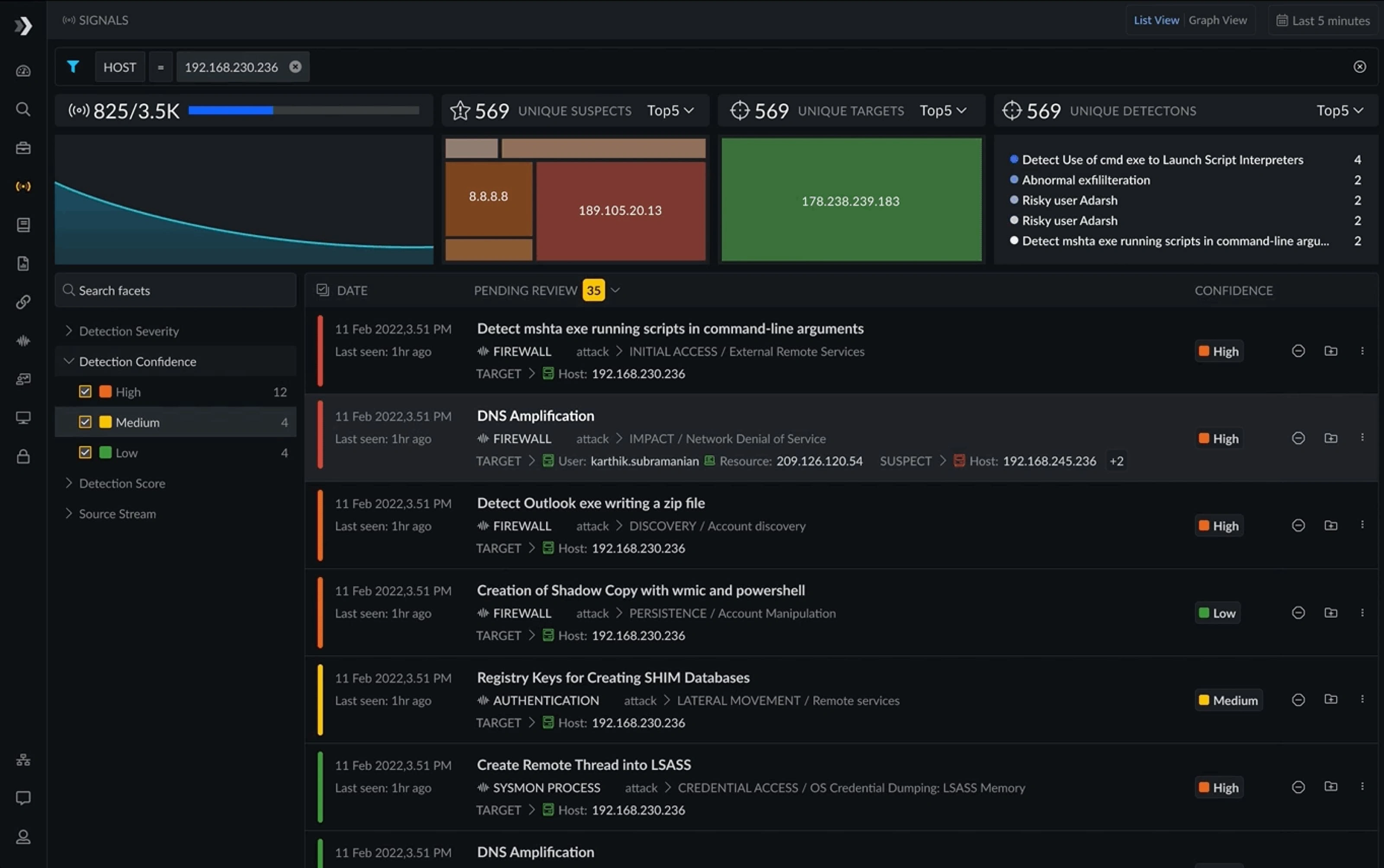Select the orange Signals icon in sidebar
Viewport: 1384px width, 868px height.
(x=23, y=186)
